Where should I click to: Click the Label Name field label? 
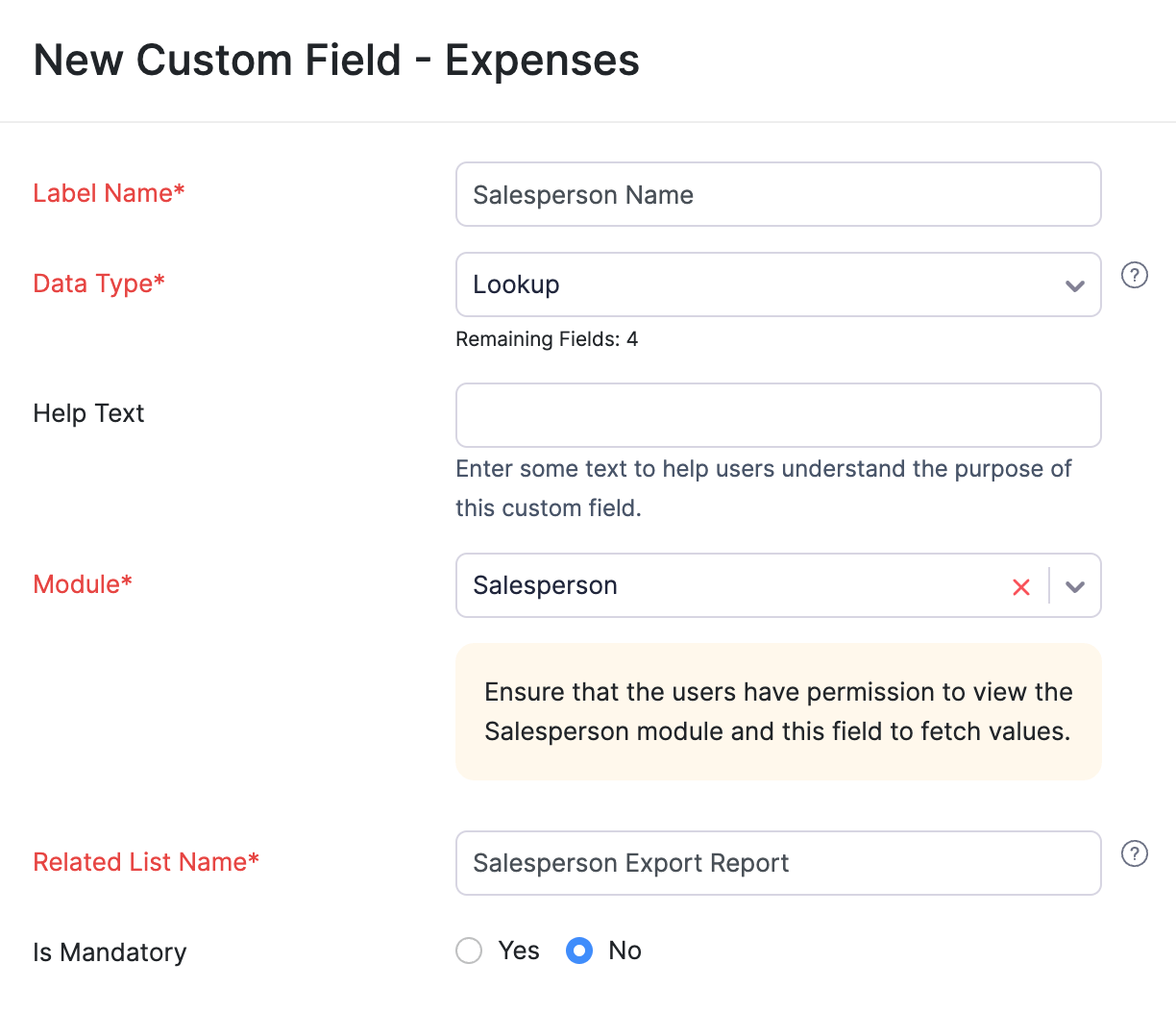(x=109, y=192)
